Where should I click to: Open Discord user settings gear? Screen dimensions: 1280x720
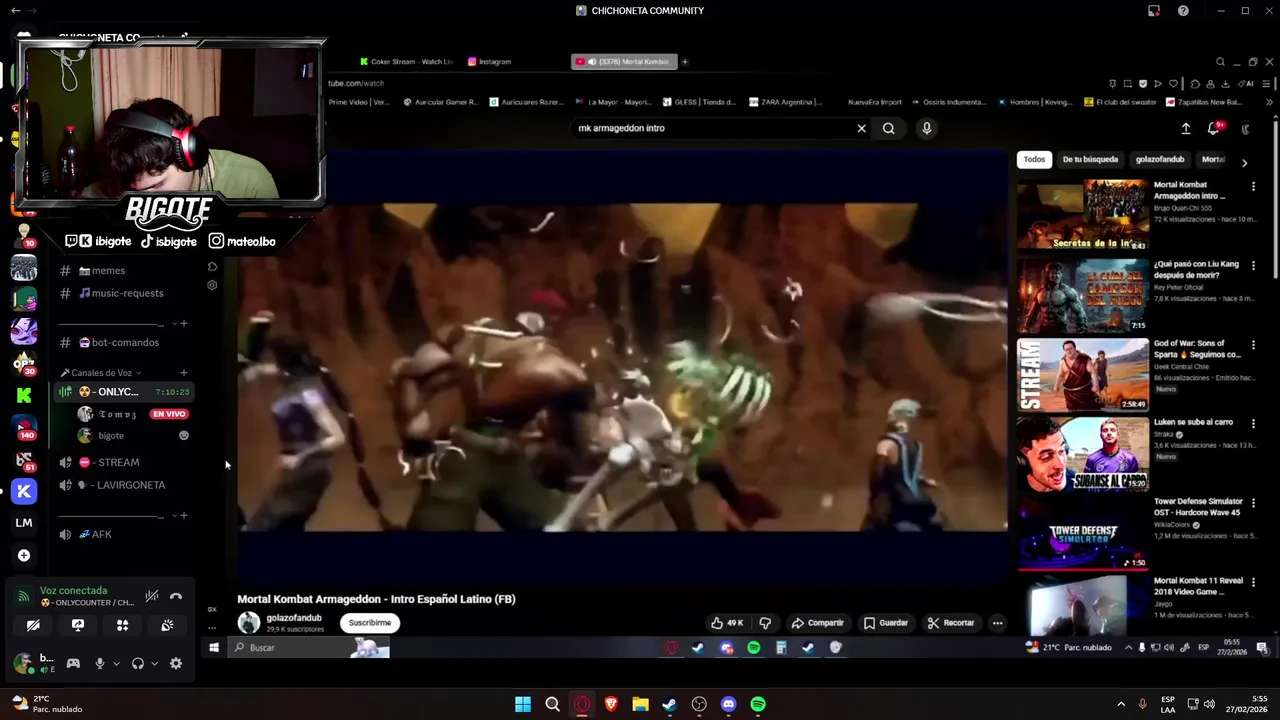176,663
